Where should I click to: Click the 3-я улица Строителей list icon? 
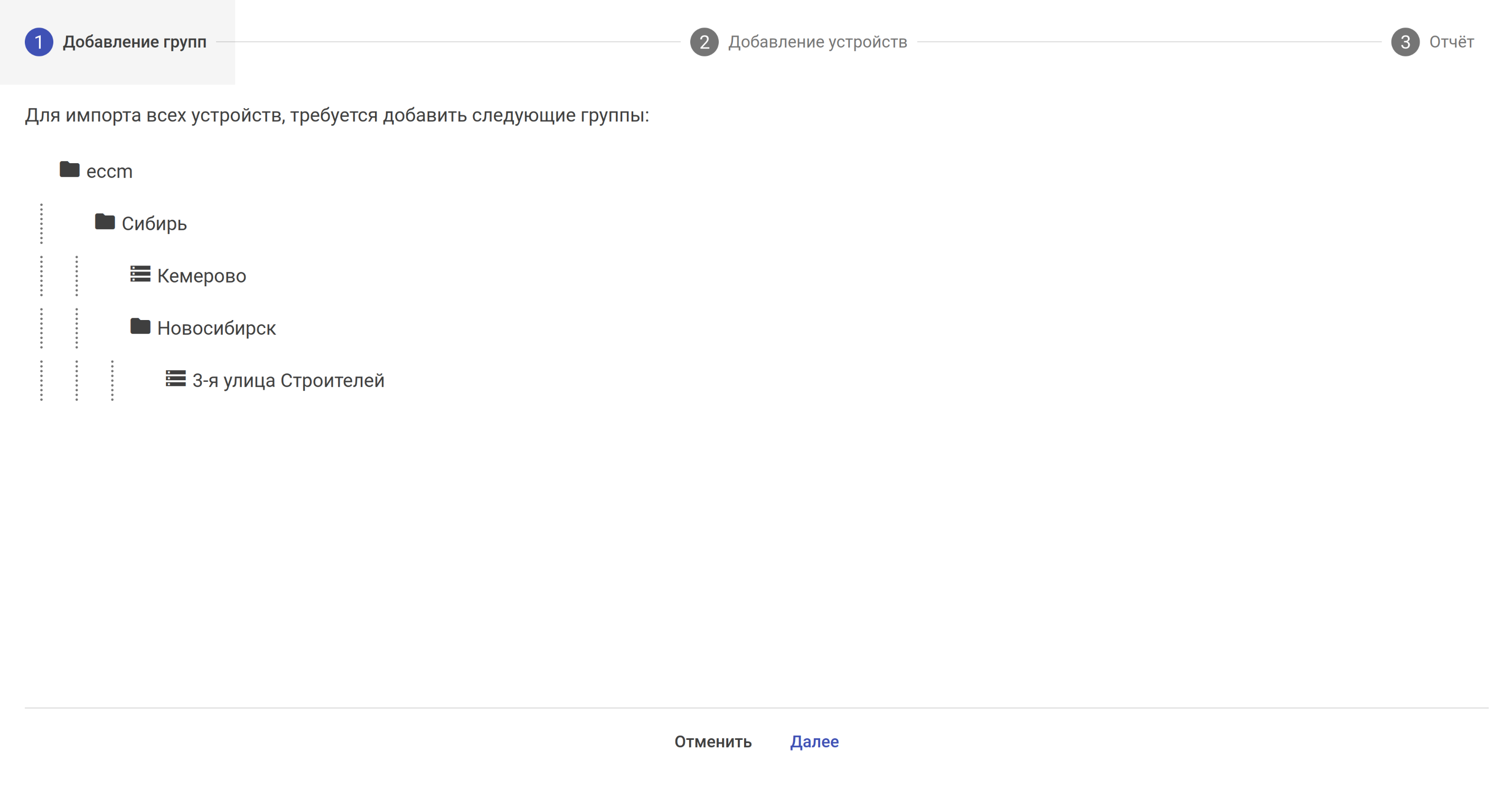[x=175, y=379]
